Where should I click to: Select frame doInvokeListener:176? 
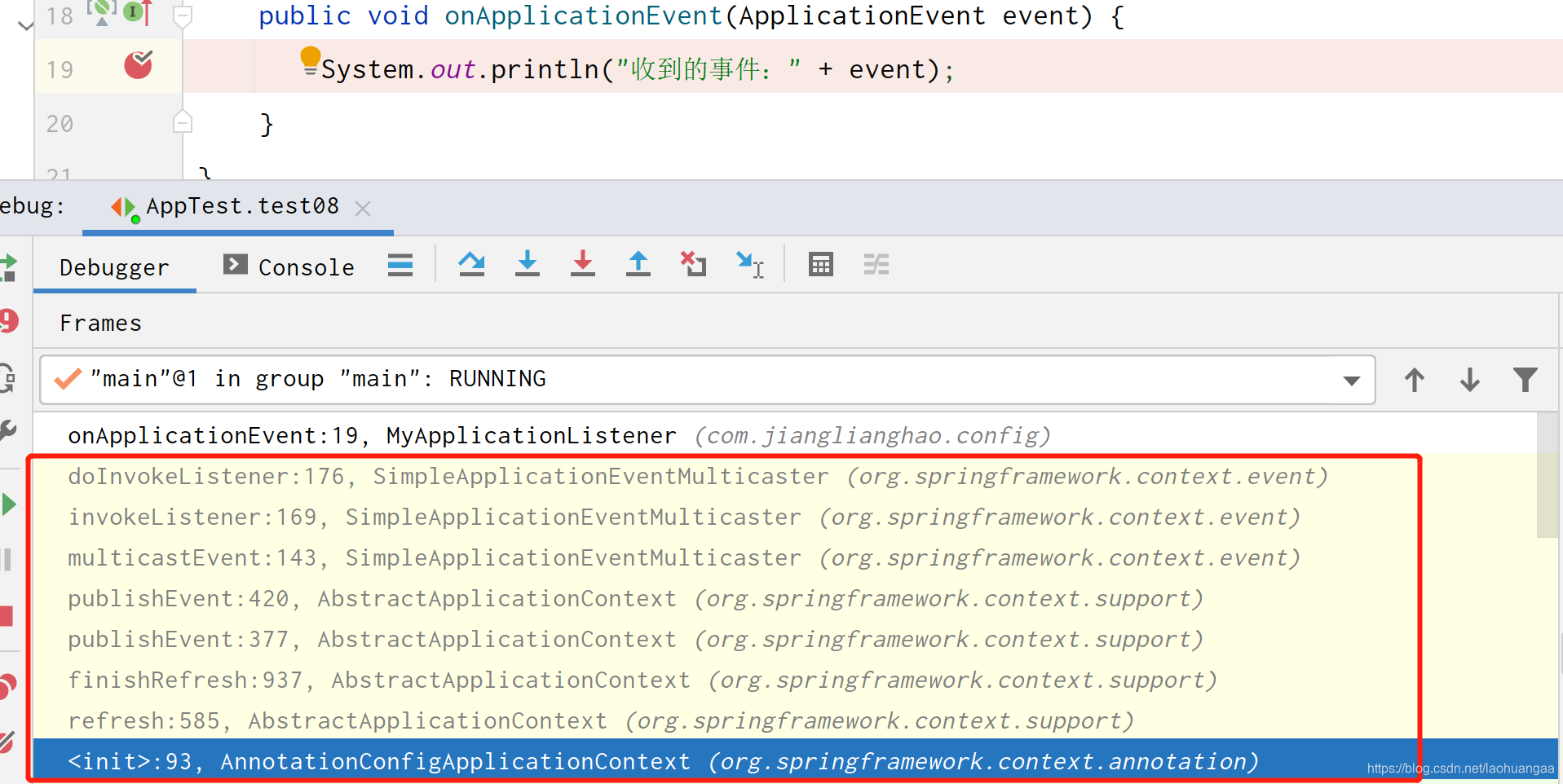pos(785,476)
